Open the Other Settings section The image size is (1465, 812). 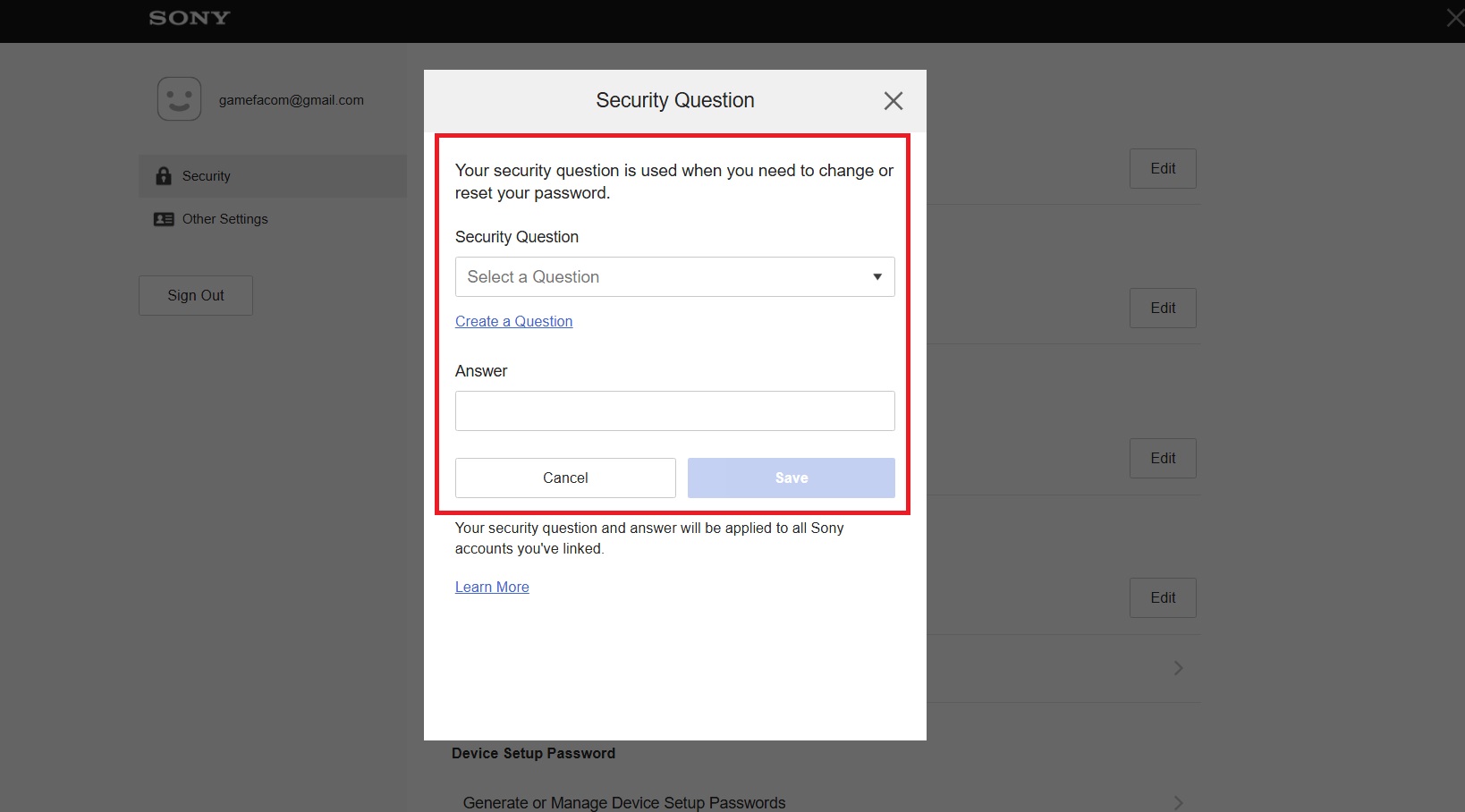point(224,219)
